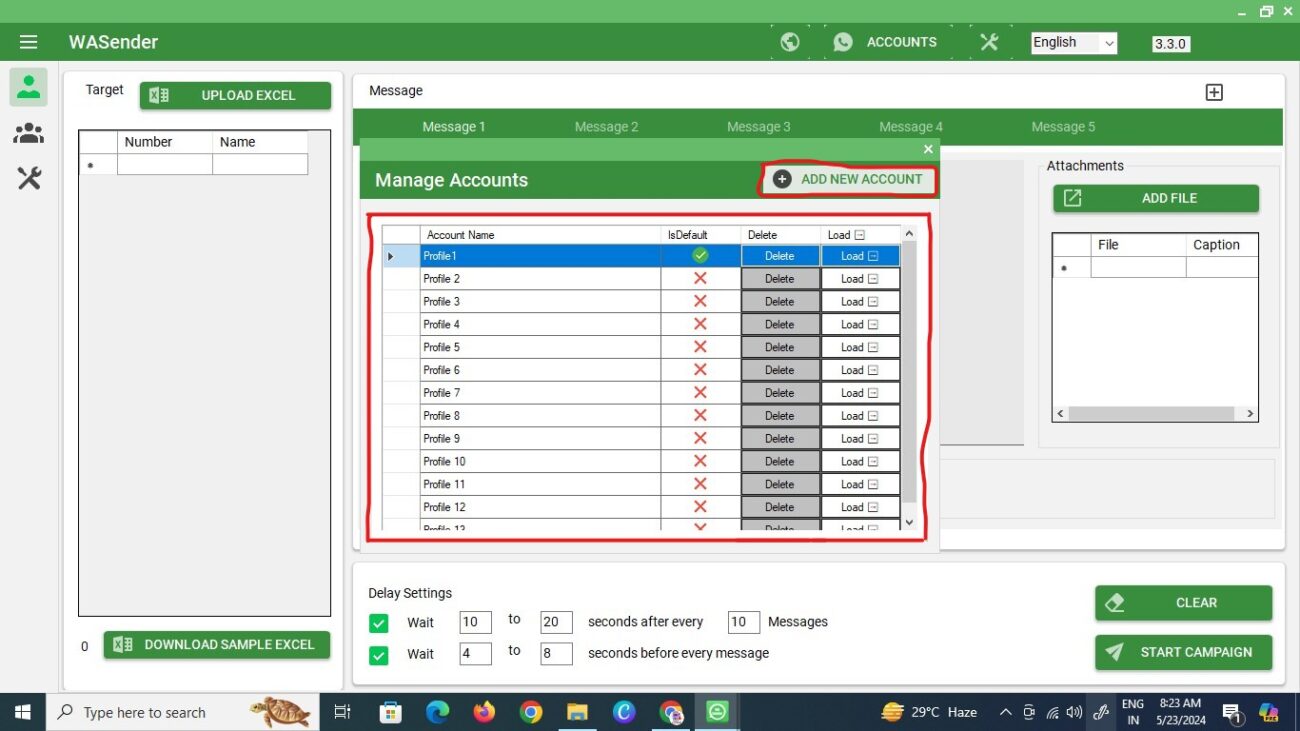
Task: Open the tools sidebar icon
Action: point(29,179)
